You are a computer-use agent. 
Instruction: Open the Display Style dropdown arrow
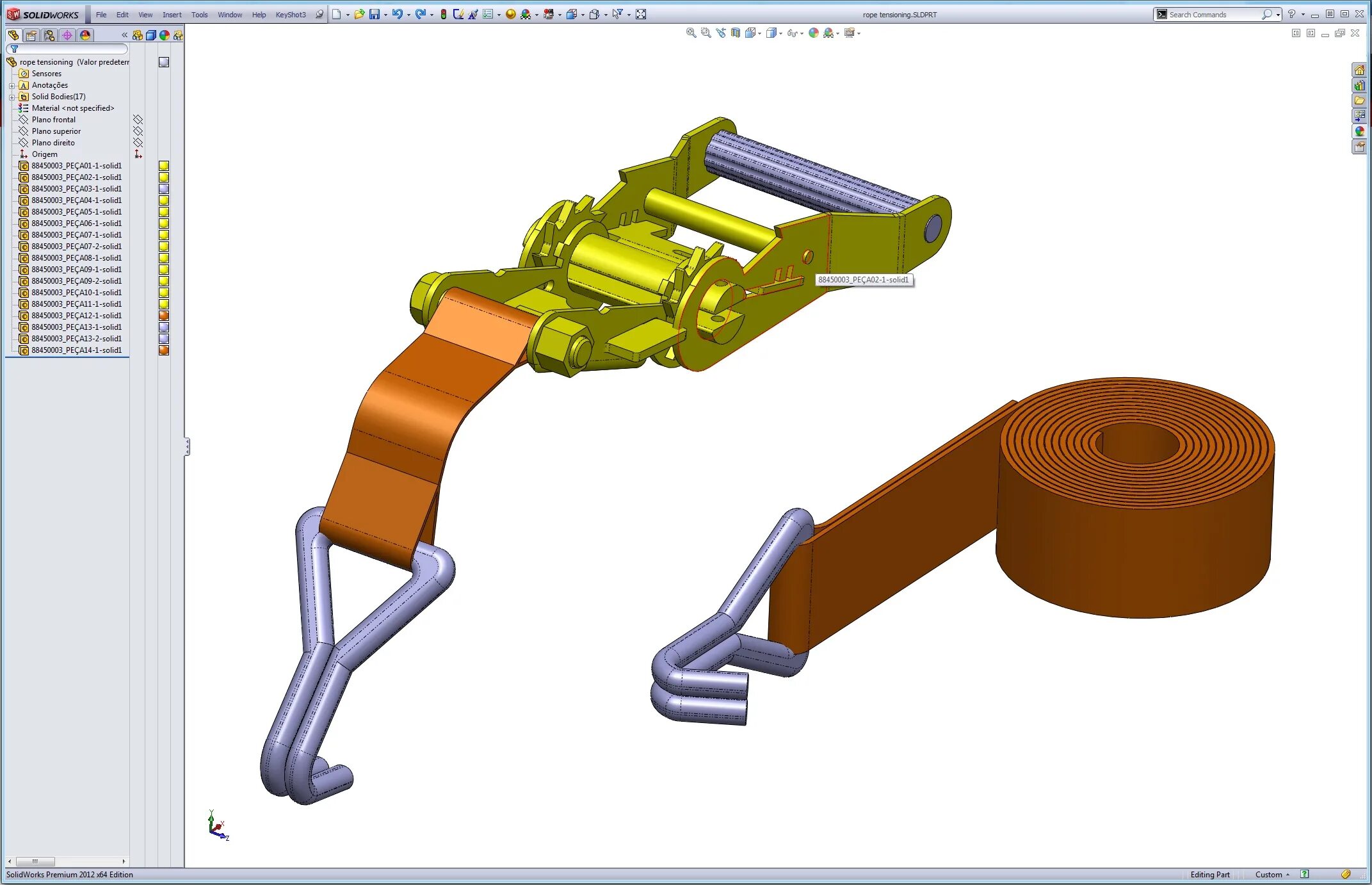tap(780, 34)
